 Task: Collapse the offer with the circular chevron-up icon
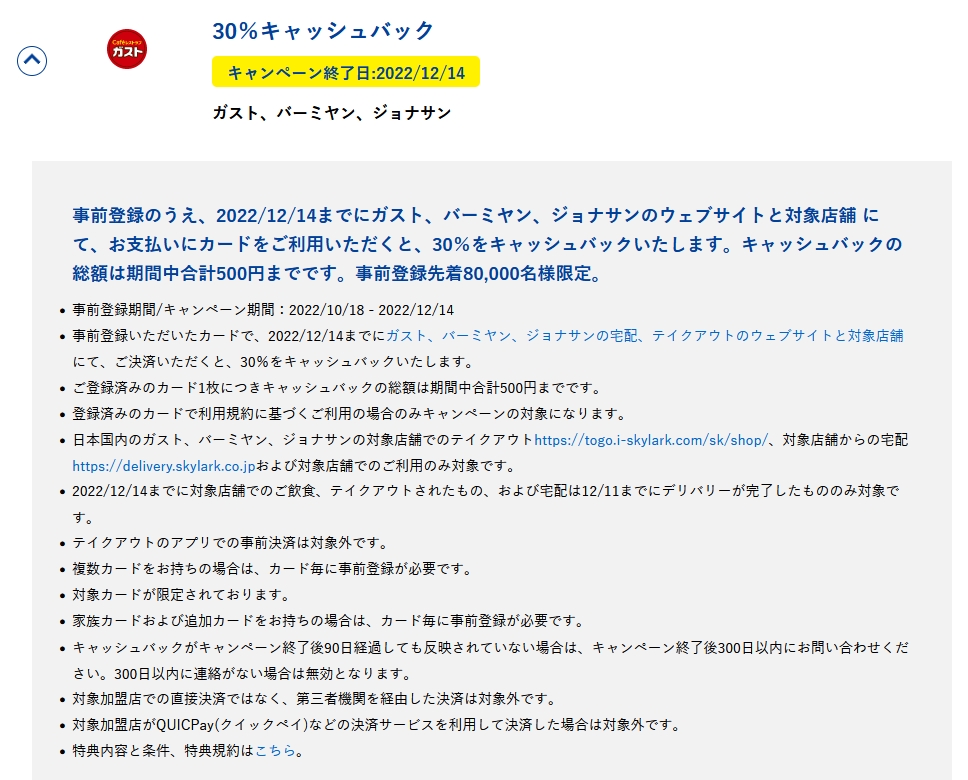pyautogui.click(x=31, y=61)
